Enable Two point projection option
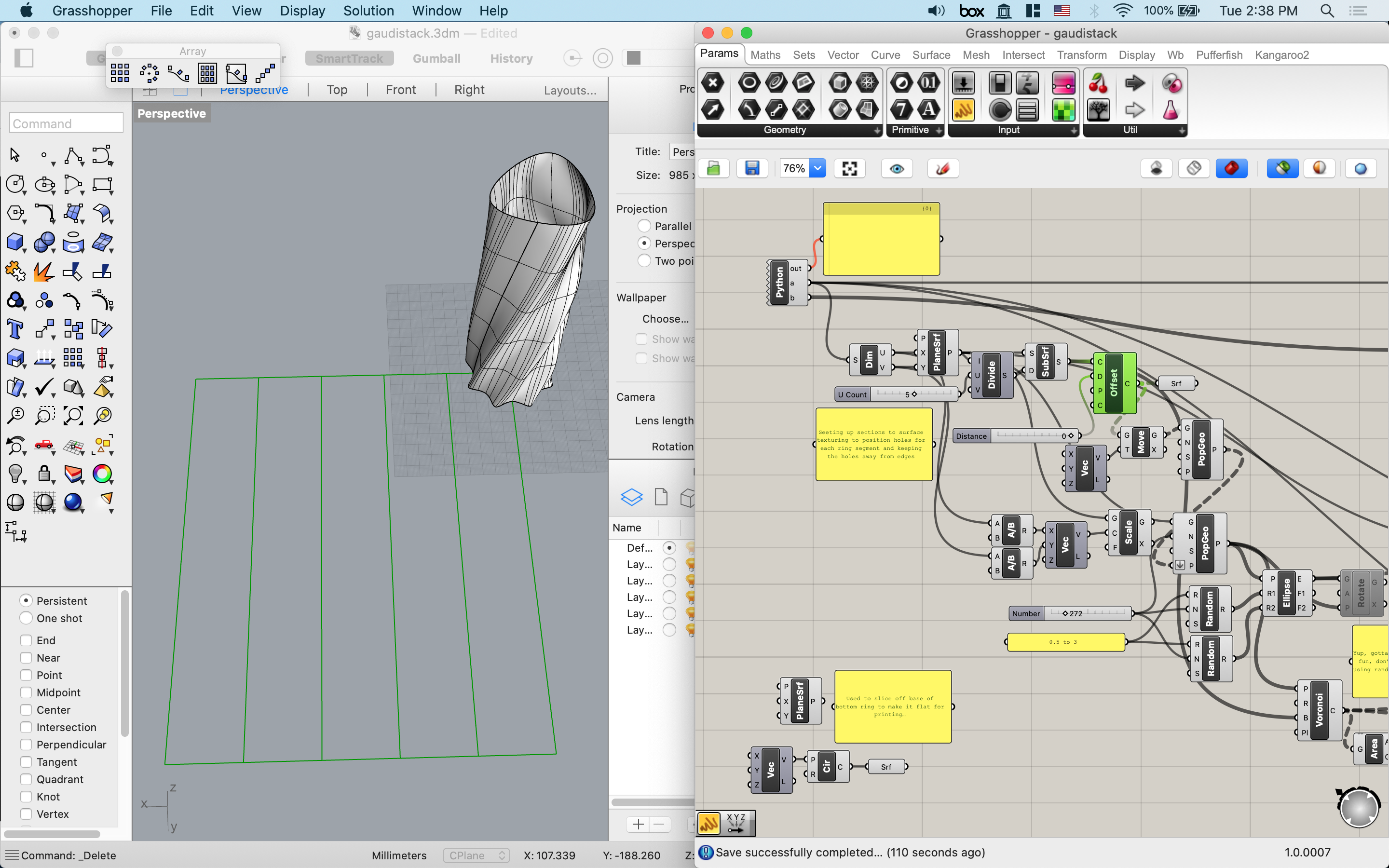The height and width of the screenshot is (868, 1389). pos(643,260)
